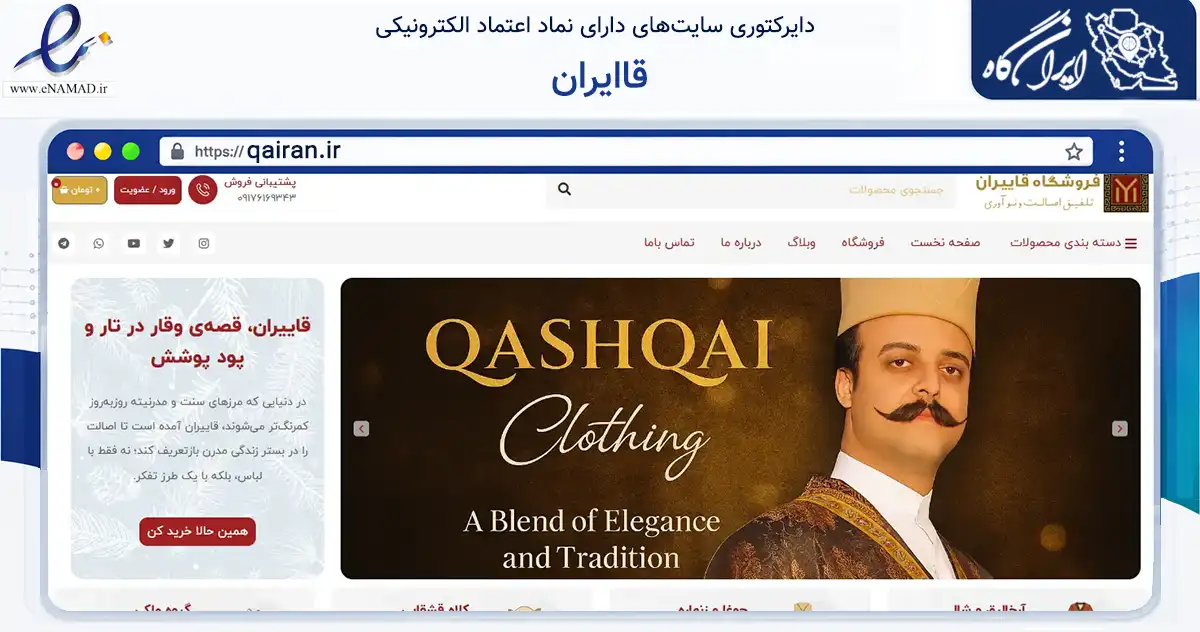Open the Twitter social icon

pyautogui.click(x=169, y=243)
